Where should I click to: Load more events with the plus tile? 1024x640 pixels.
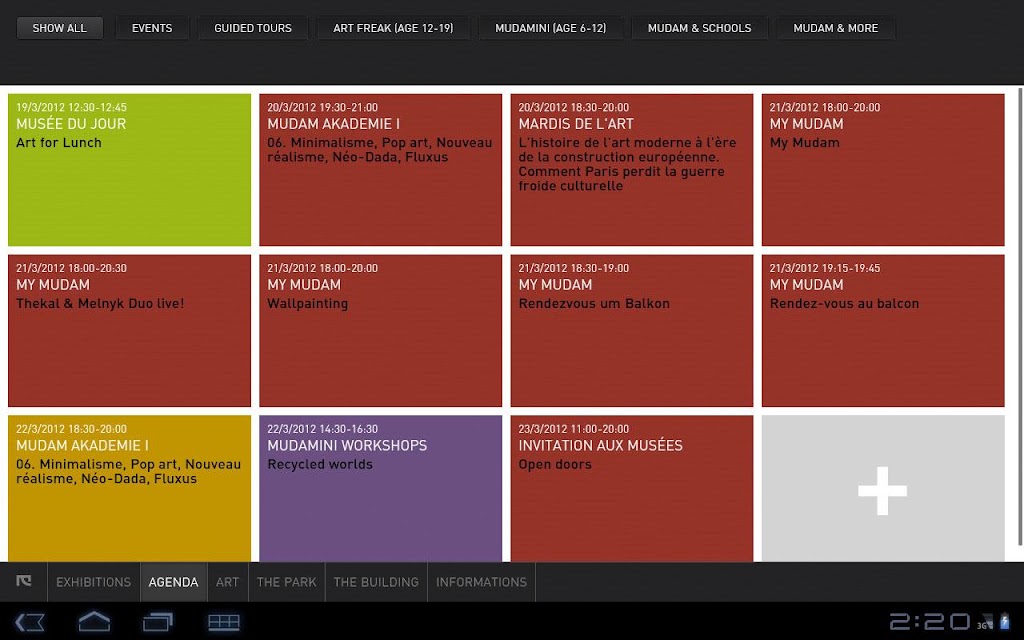click(883, 489)
